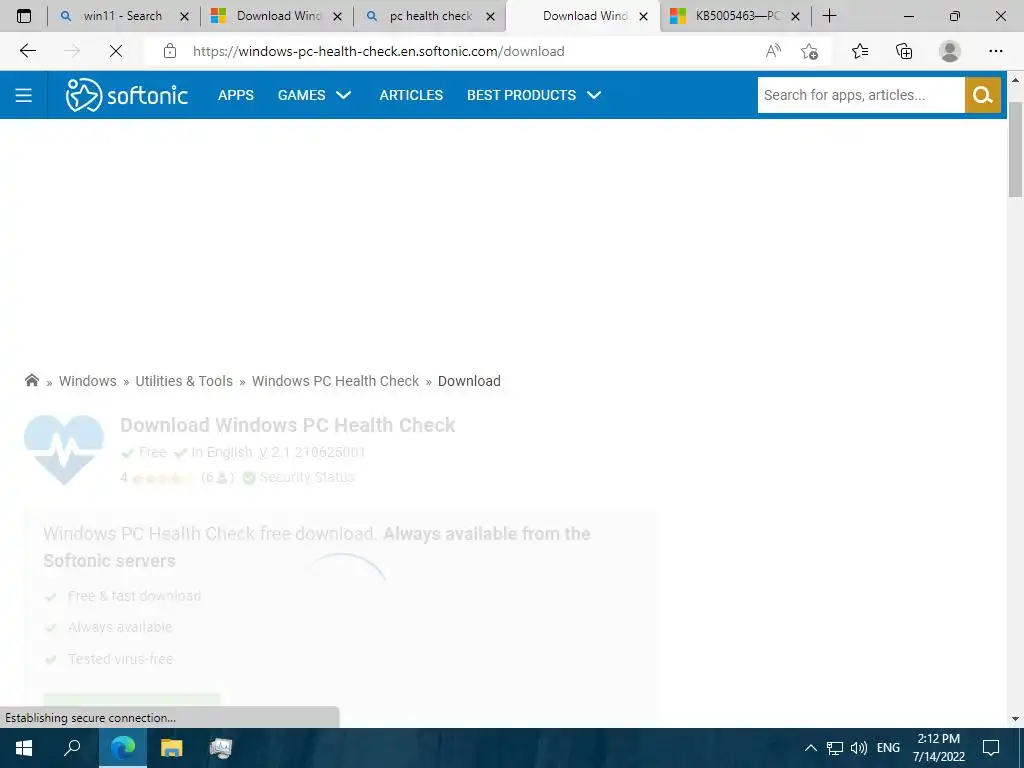Open the tab actions menu icon
This screenshot has height=768, width=1024.
click(x=24, y=16)
